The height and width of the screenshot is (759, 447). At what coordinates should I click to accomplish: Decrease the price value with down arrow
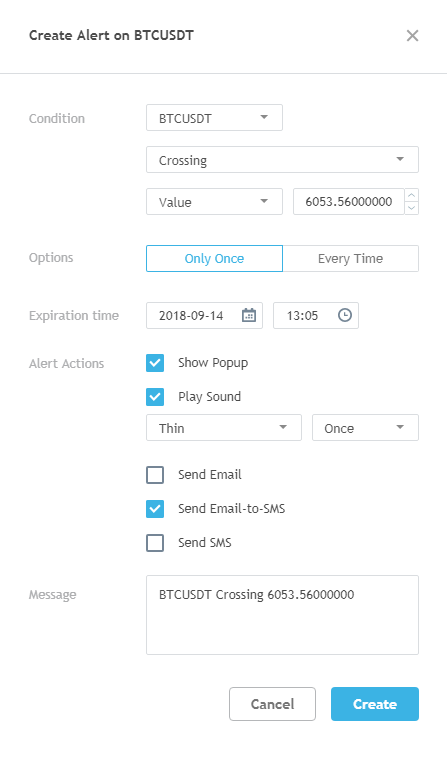coord(412,208)
